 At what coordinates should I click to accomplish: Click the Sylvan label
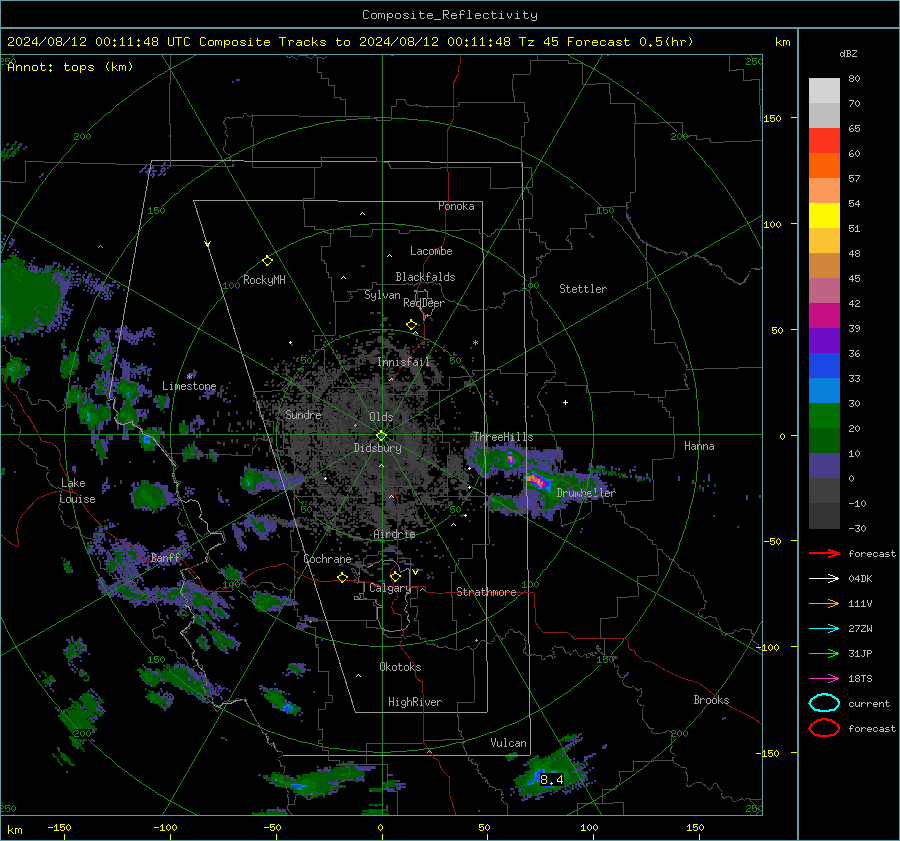pyautogui.click(x=382, y=295)
